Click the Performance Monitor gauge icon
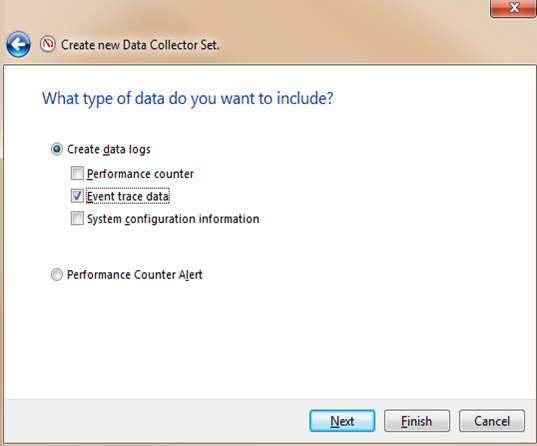This screenshot has width=537, height=446. click(48, 44)
